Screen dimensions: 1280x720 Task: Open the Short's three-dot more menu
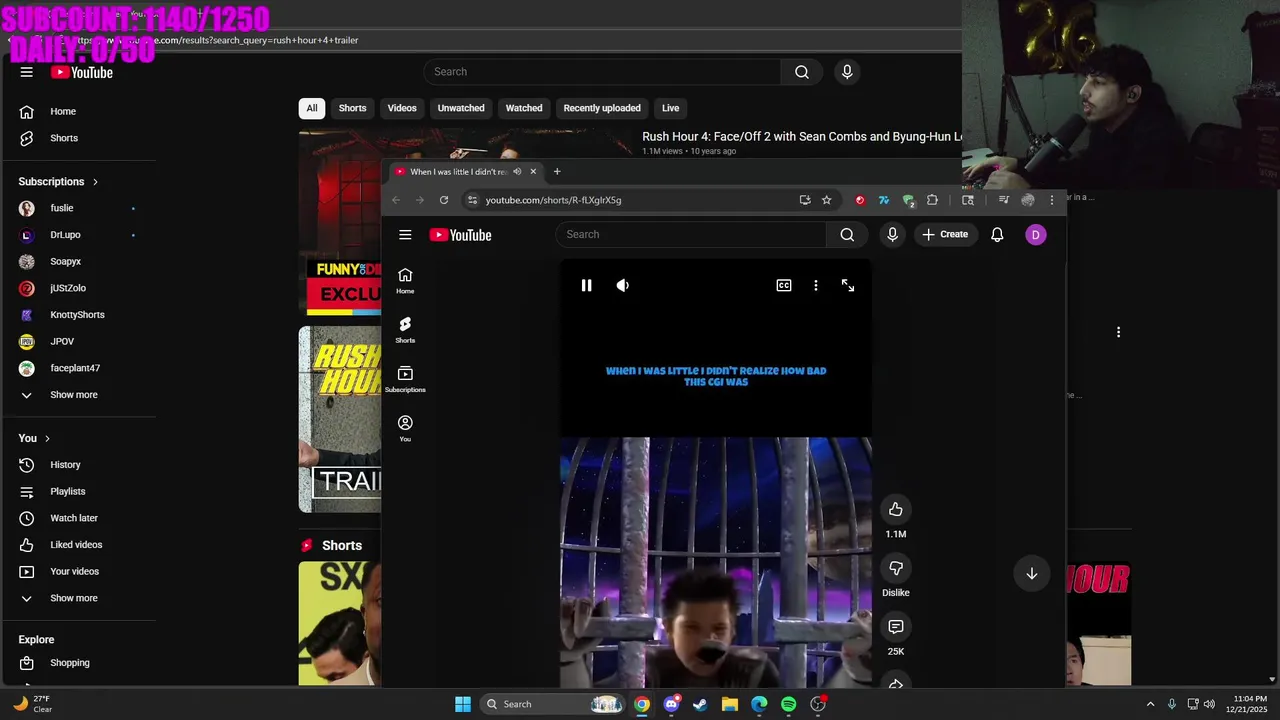(x=816, y=285)
